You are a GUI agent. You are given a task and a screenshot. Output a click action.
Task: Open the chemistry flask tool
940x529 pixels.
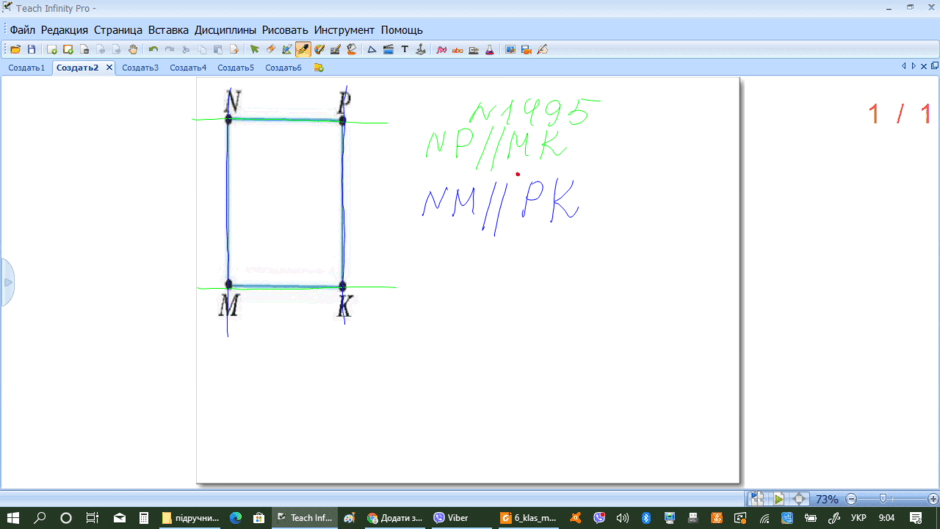[490, 50]
